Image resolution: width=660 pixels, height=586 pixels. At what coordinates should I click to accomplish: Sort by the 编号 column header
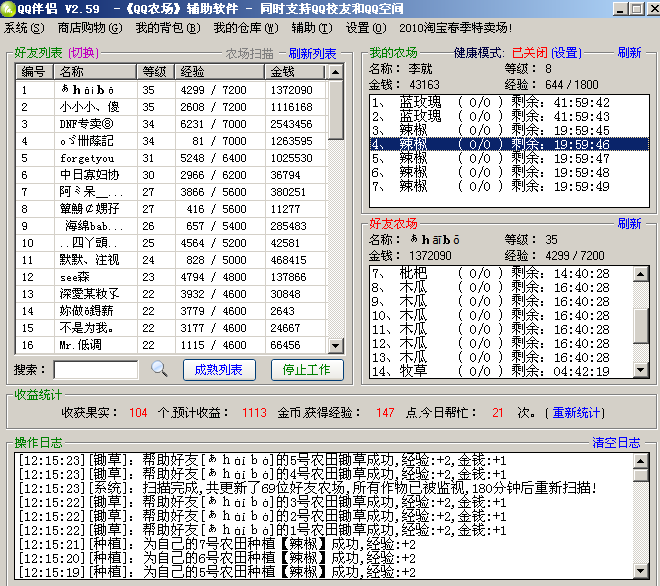point(35,72)
